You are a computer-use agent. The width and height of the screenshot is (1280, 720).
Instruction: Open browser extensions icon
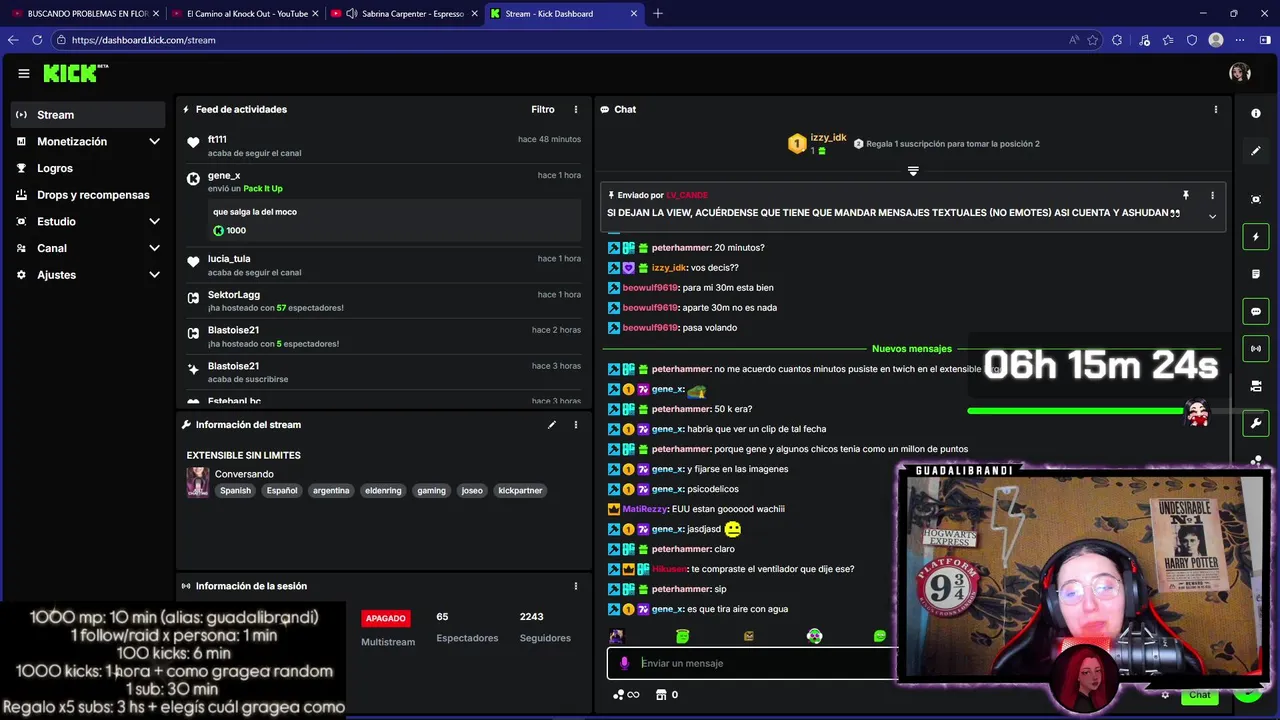(1117, 40)
